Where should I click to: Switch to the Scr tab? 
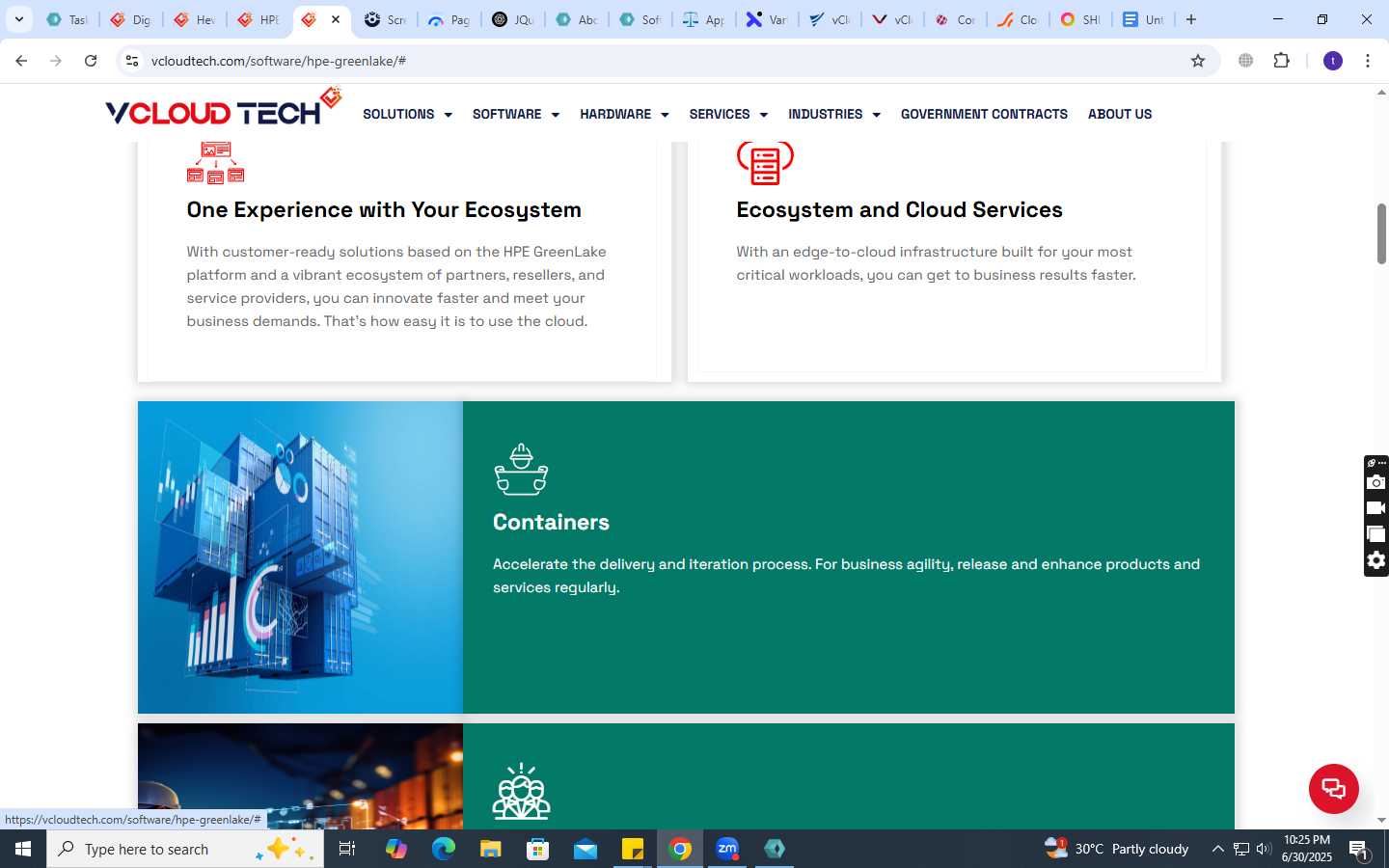(x=386, y=19)
